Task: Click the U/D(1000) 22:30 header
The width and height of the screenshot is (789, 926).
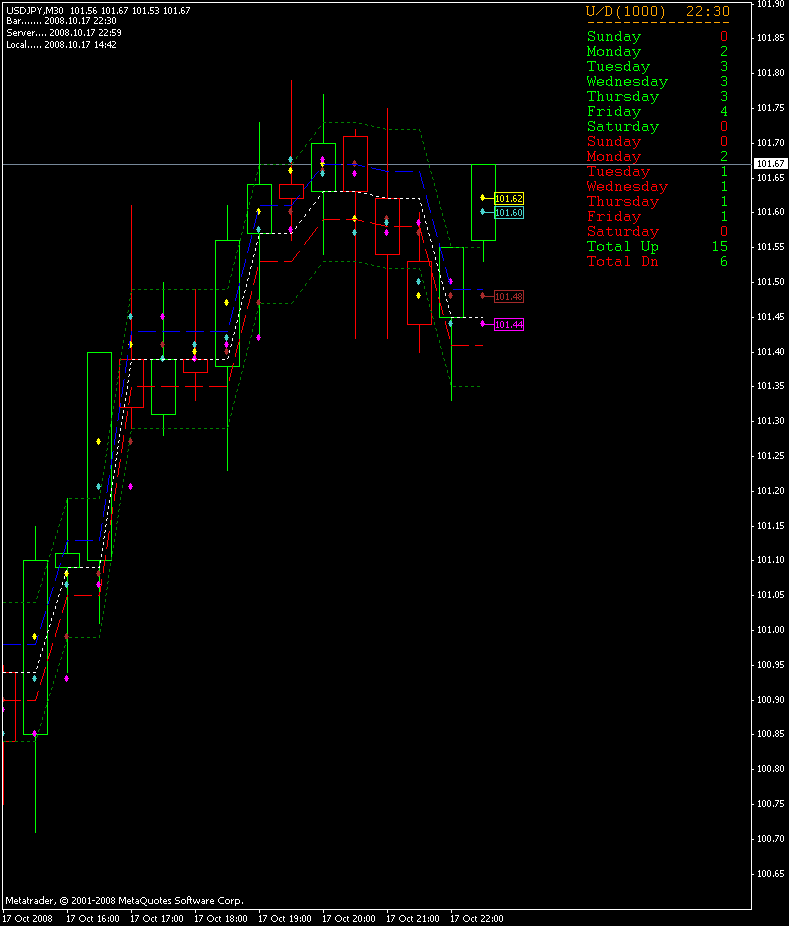Action: [658, 11]
